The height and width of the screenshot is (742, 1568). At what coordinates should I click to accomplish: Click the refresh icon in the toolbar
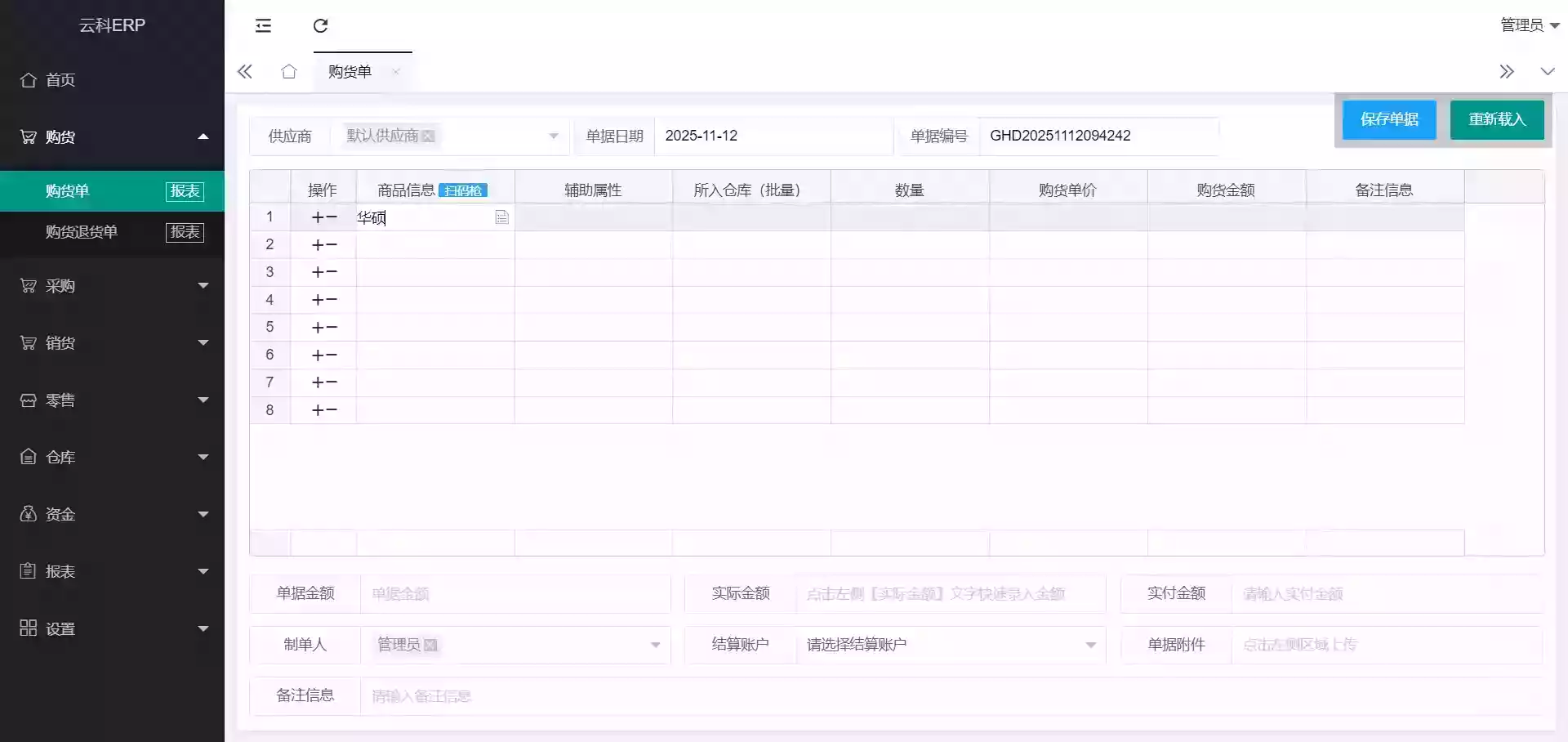[319, 25]
